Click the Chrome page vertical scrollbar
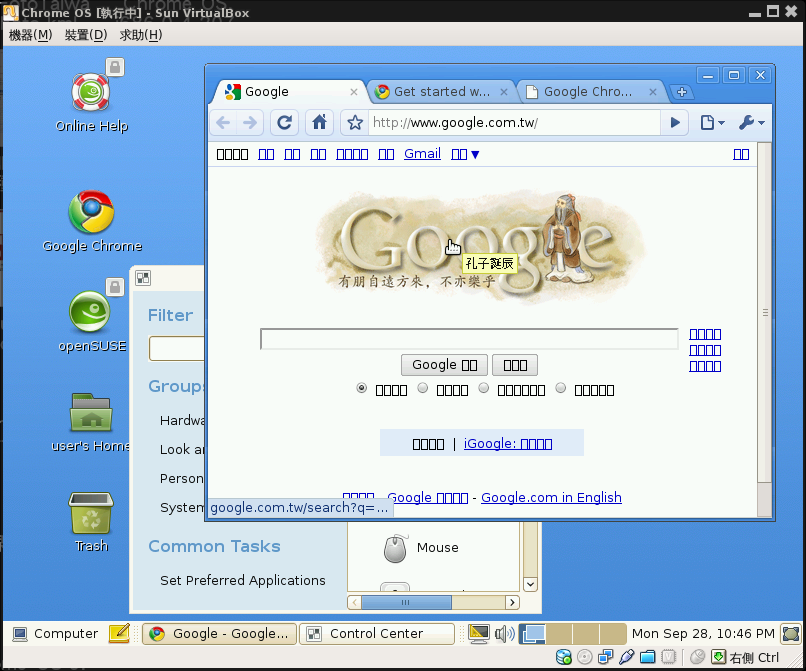 765,313
